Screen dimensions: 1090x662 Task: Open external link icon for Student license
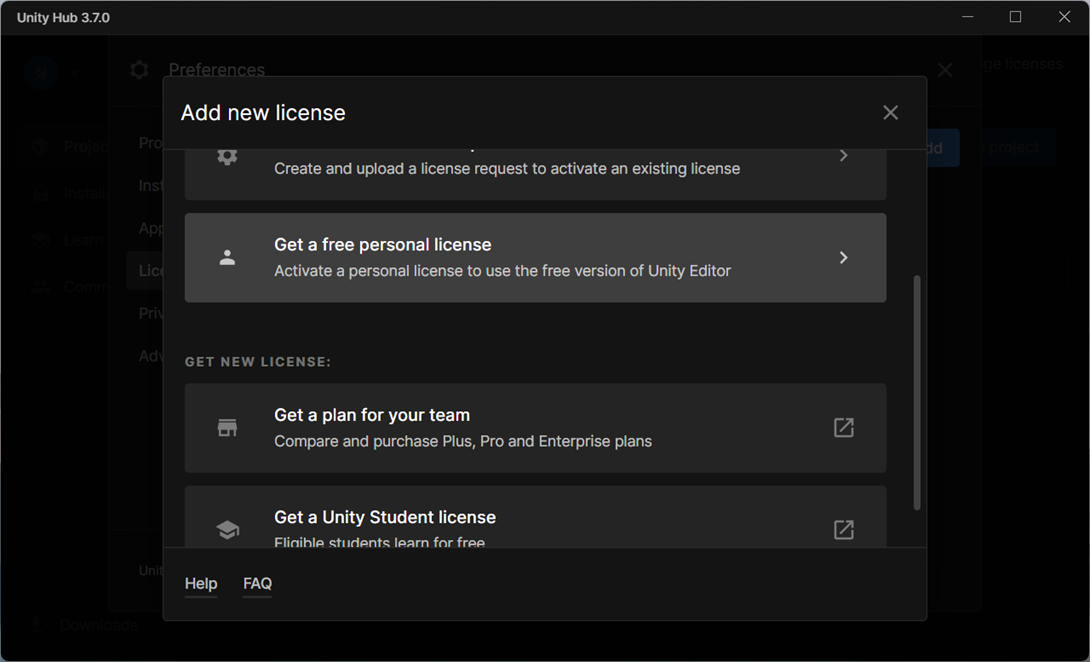843,530
